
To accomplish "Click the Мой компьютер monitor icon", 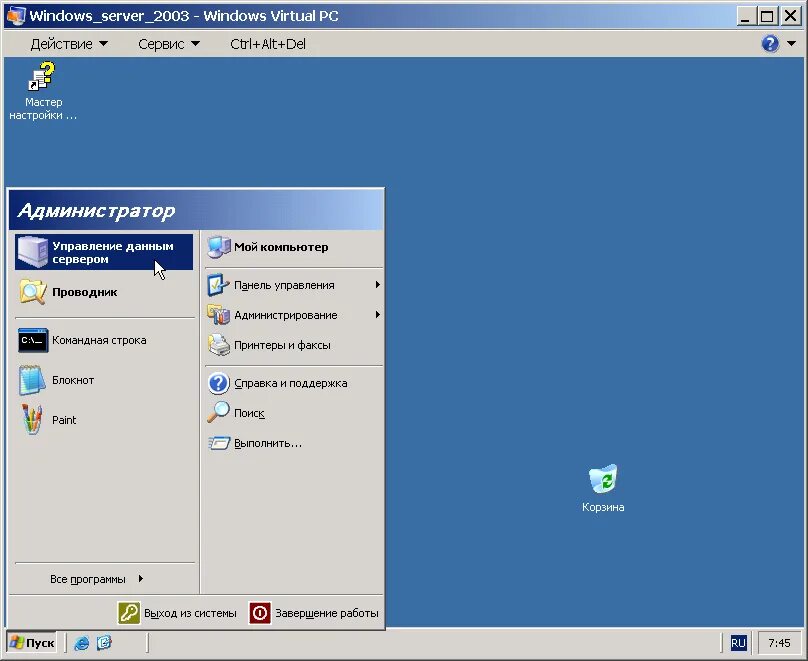I will tap(218, 247).
